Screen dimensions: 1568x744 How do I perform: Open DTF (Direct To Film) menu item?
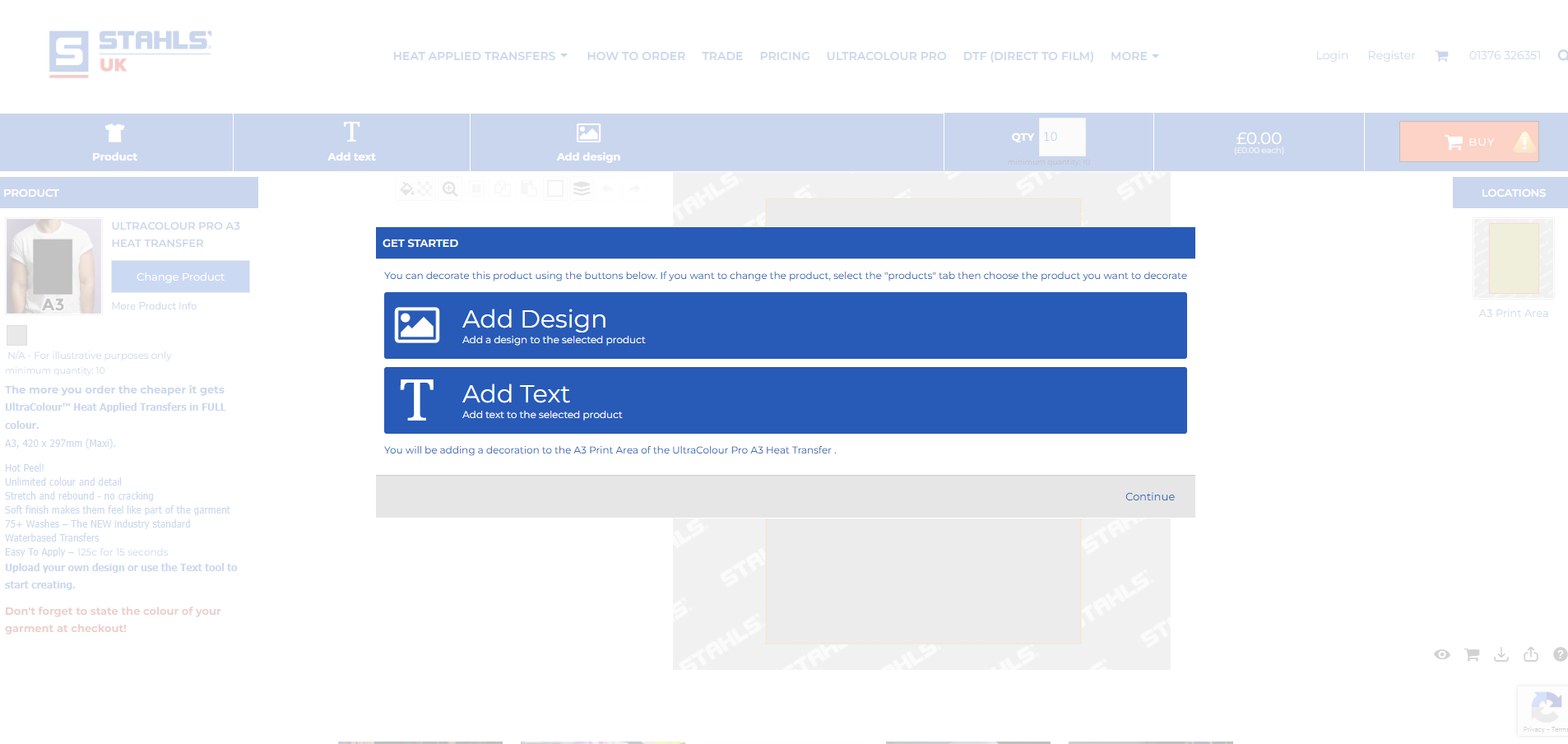pos(1028,56)
